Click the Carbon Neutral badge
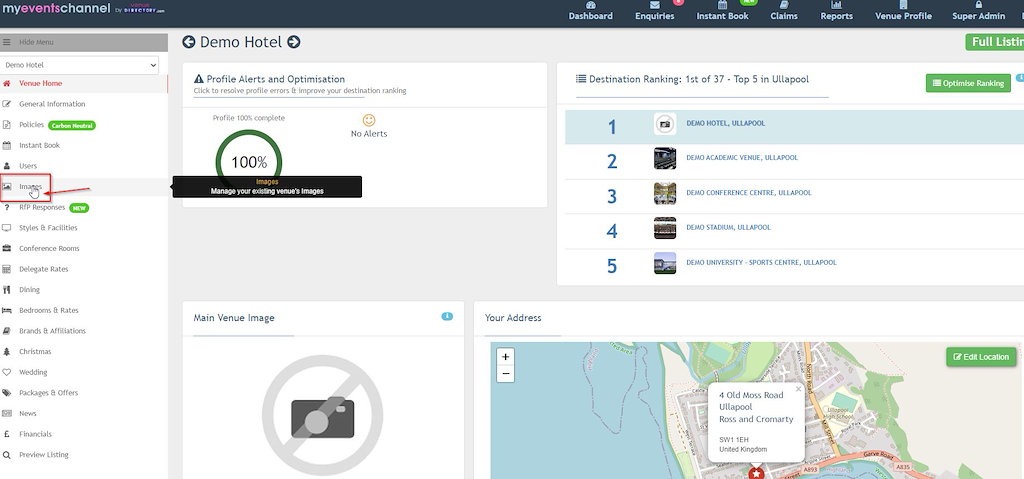1024x479 pixels. pos(72,125)
